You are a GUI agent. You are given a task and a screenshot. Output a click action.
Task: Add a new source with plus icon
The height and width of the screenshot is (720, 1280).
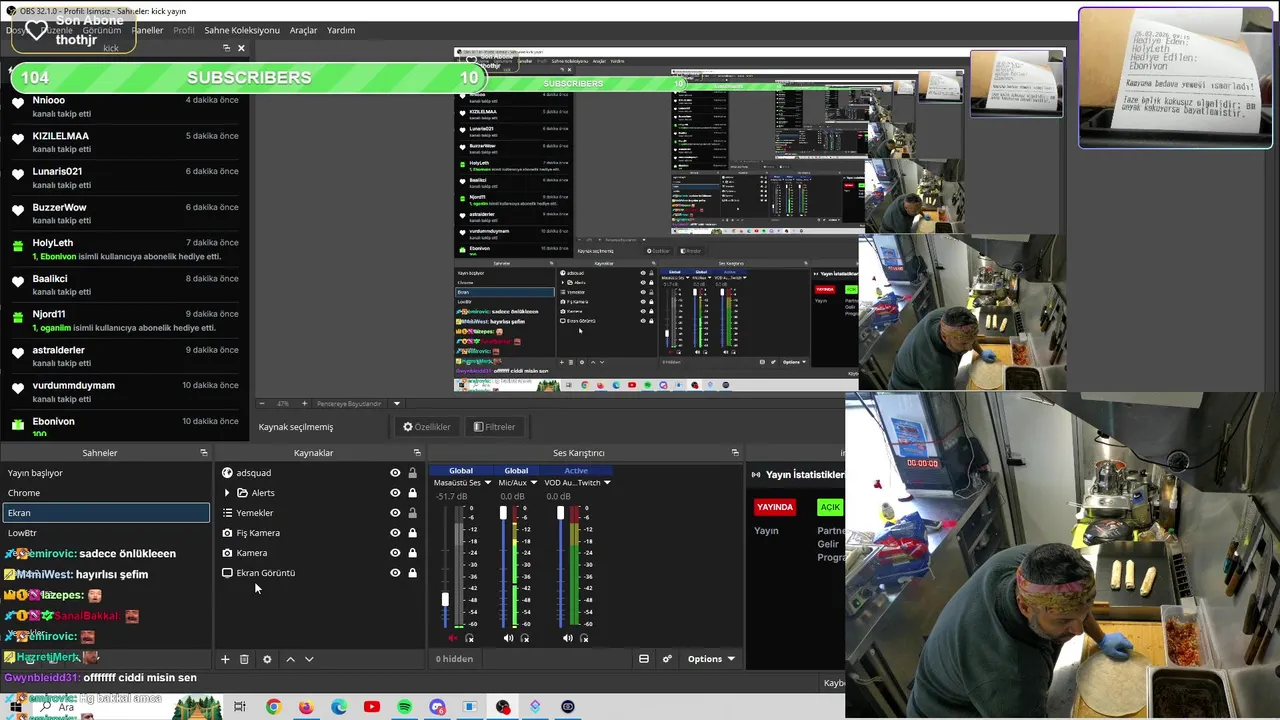[225, 659]
